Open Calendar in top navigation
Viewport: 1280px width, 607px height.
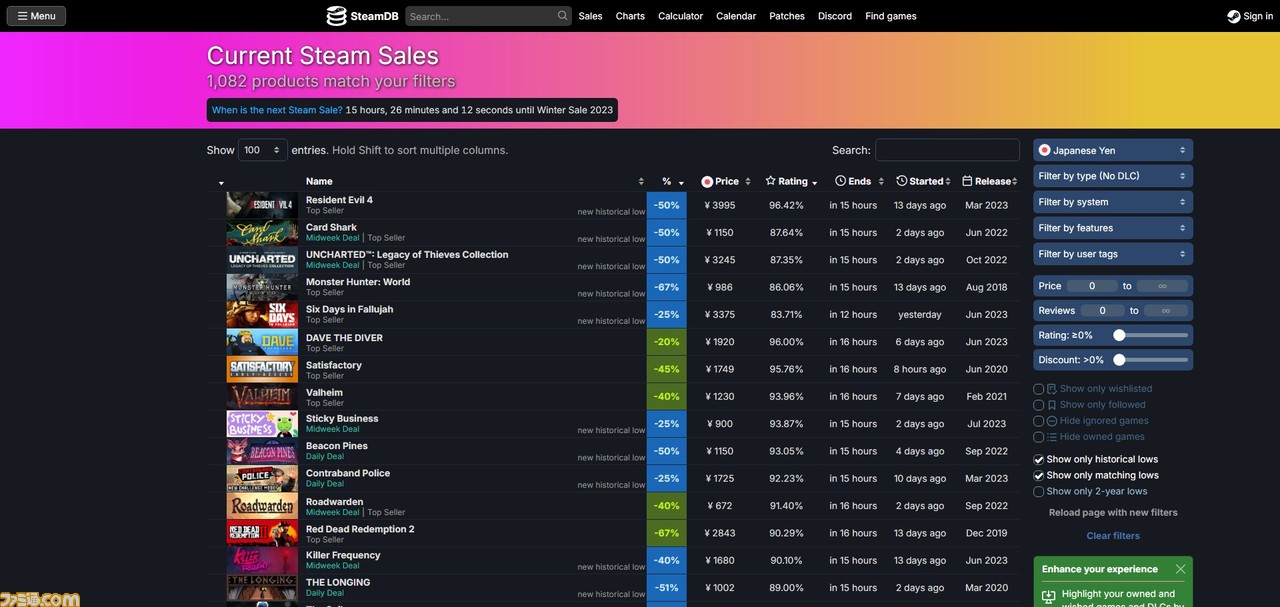coord(736,16)
